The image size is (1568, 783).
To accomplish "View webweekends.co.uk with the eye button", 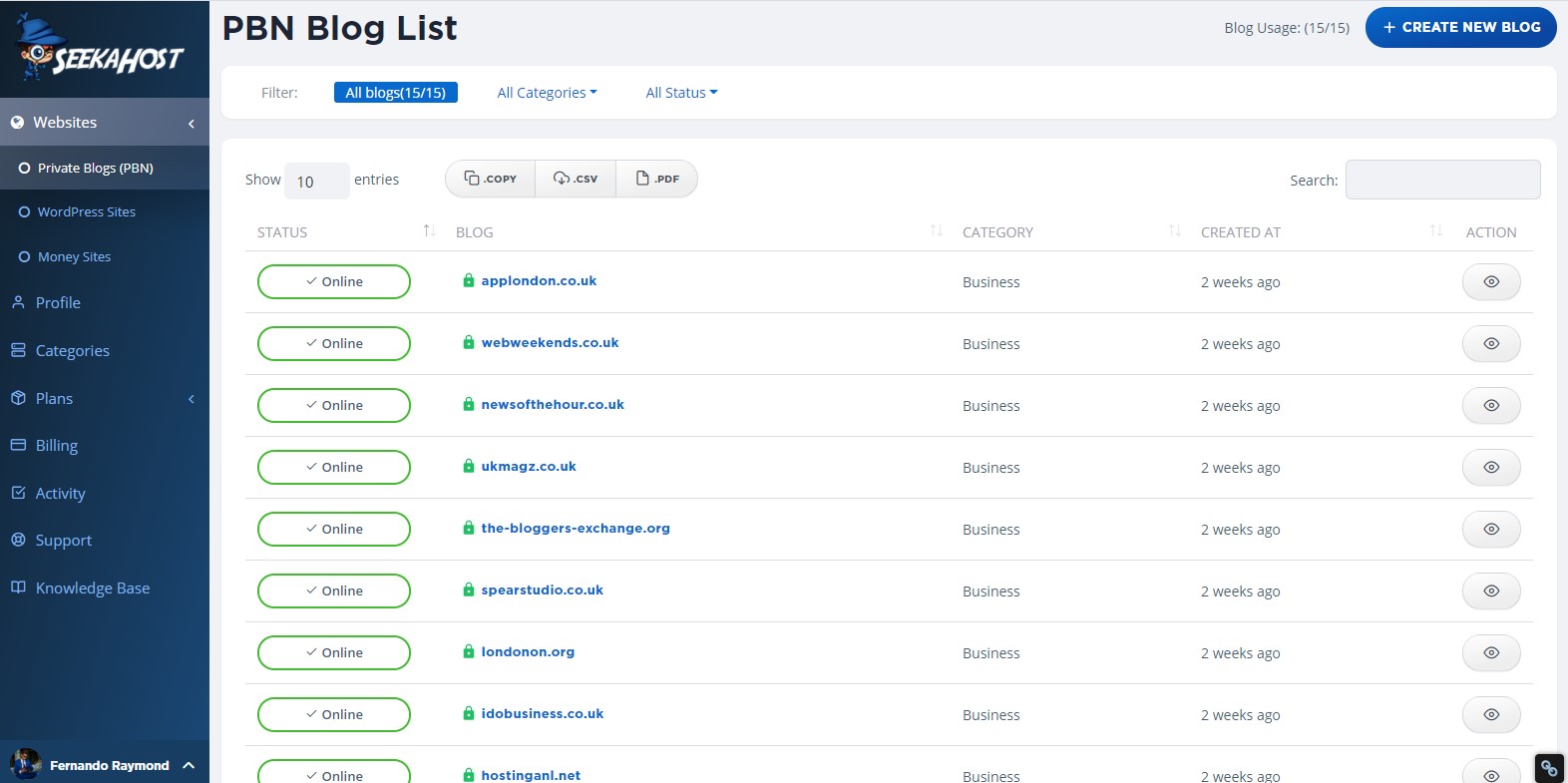I will tap(1491, 344).
